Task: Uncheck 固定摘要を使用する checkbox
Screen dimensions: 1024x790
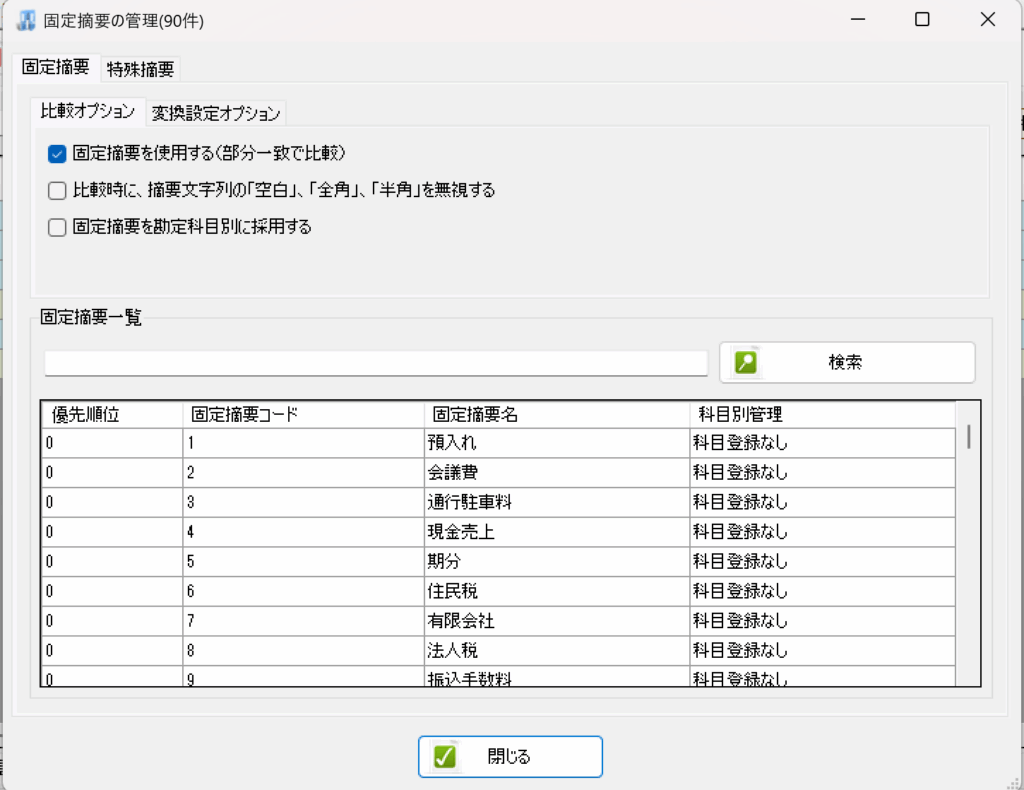Action: [x=57, y=154]
